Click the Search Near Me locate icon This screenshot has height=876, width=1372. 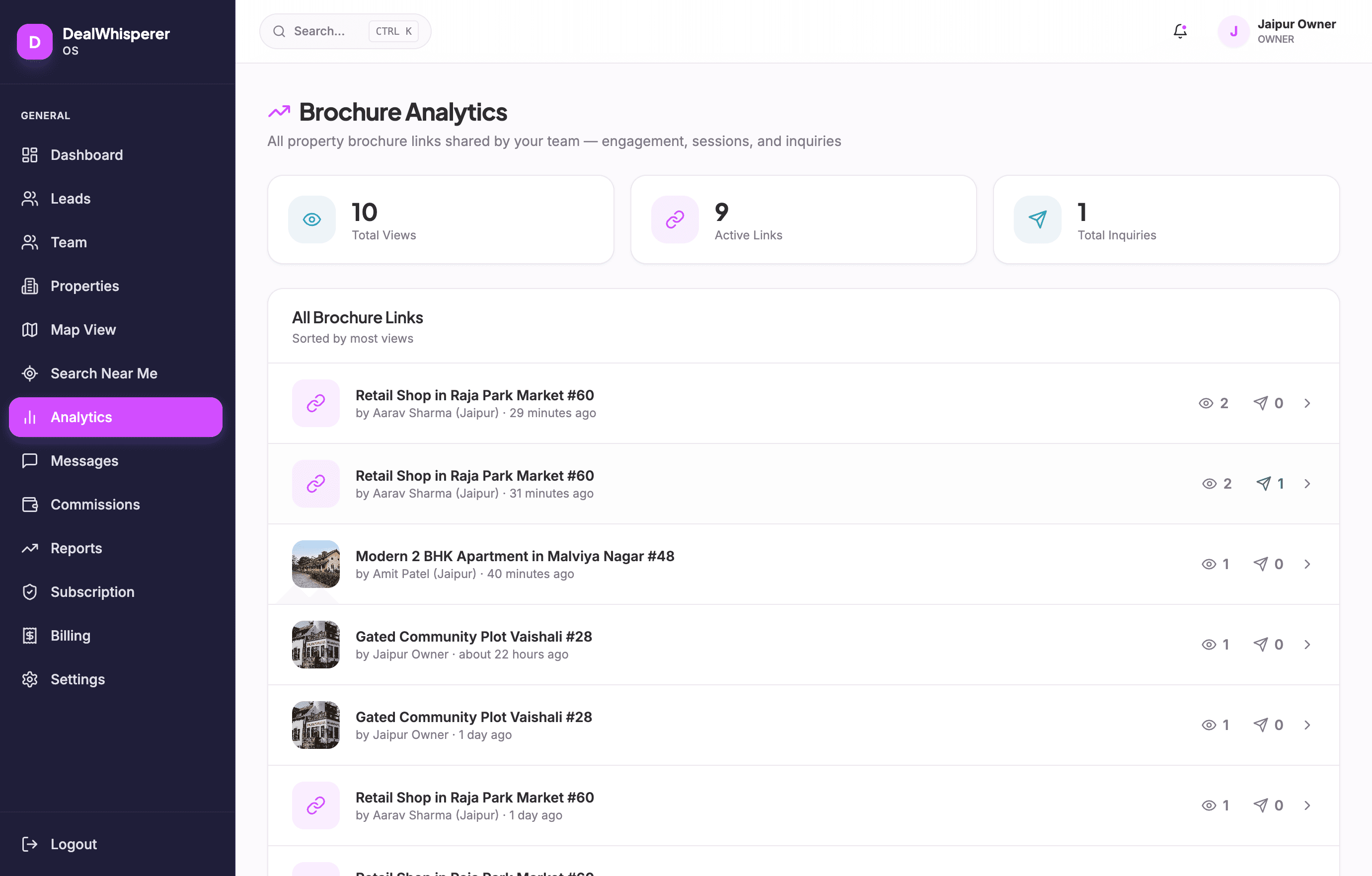(30, 373)
